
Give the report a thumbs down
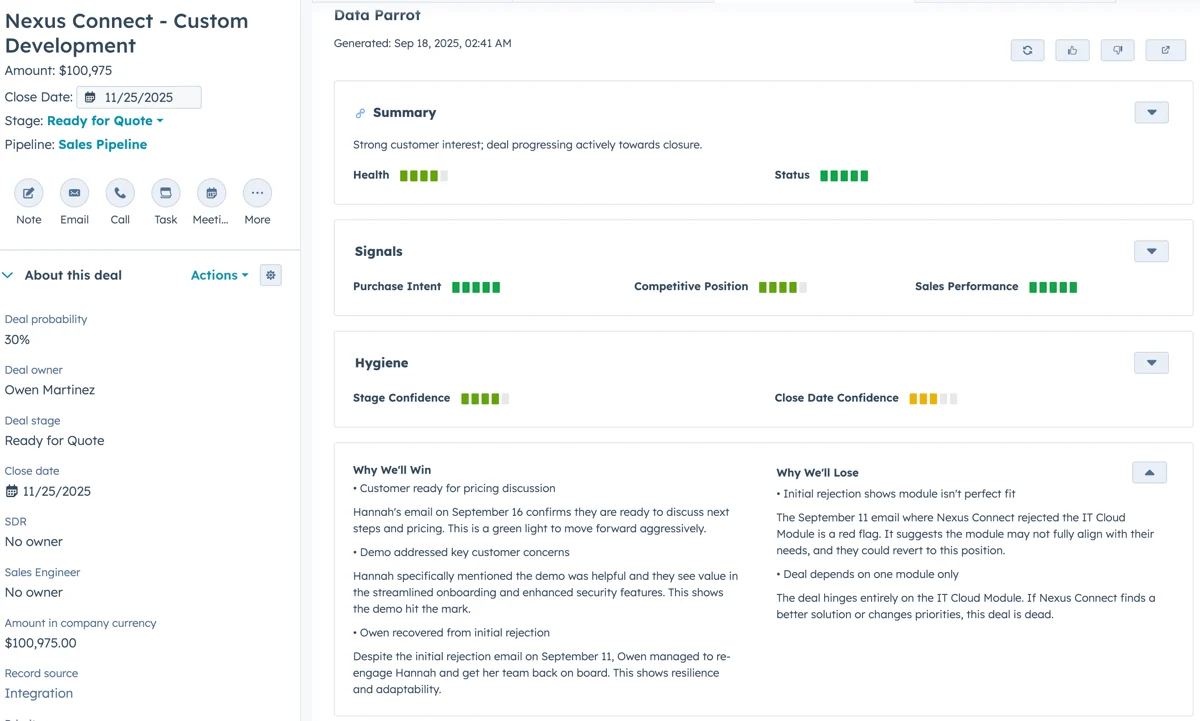(1117, 49)
